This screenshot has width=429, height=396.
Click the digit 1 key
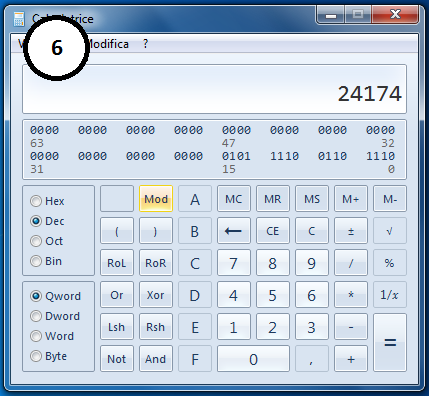(x=234, y=327)
